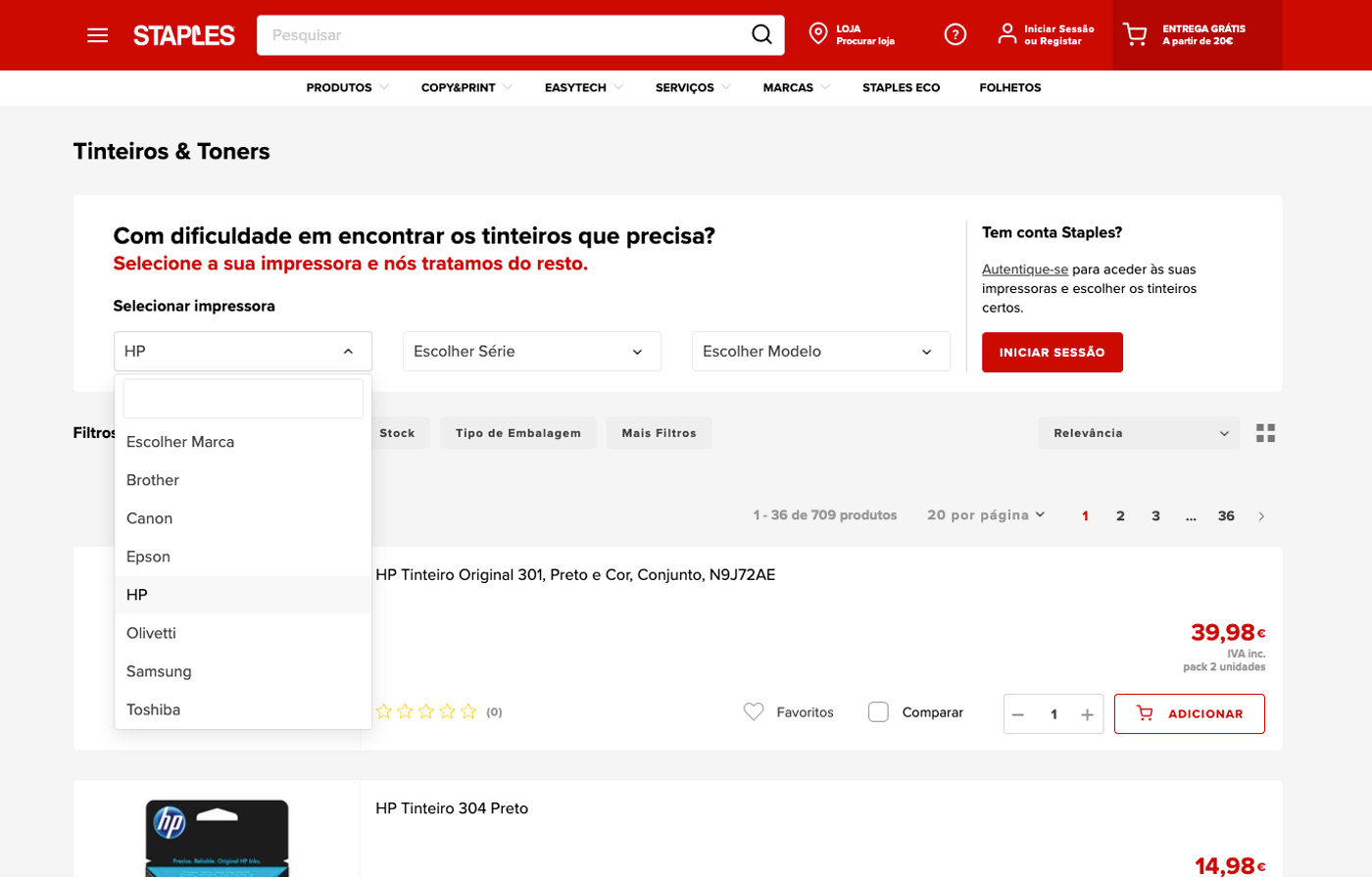Select Olivetti in brand list
The height and width of the screenshot is (877, 1372).
[x=243, y=633]
